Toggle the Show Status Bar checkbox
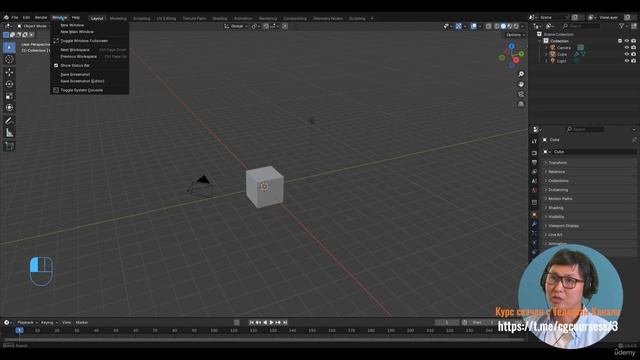This screenshot has width=640, height=360. pyautogui.click(x=56, y=65)
